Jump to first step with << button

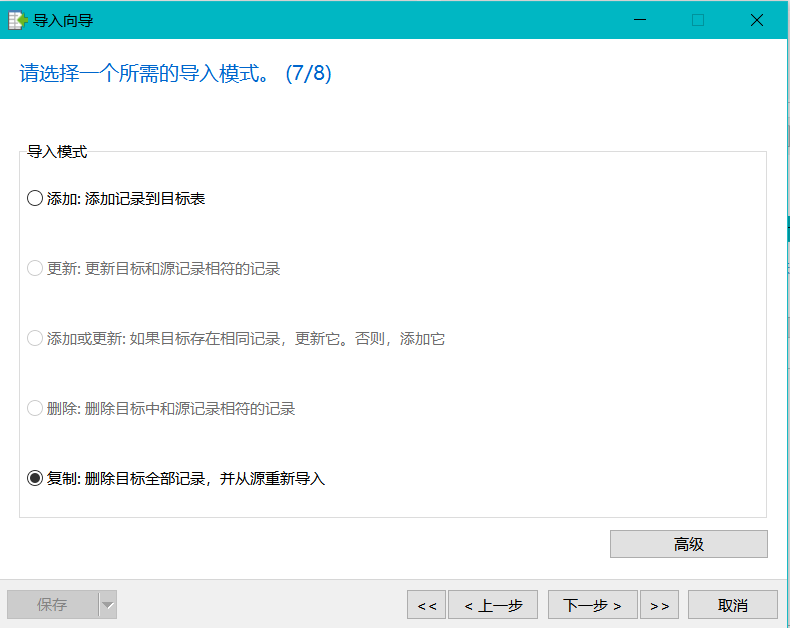(425, 605)
